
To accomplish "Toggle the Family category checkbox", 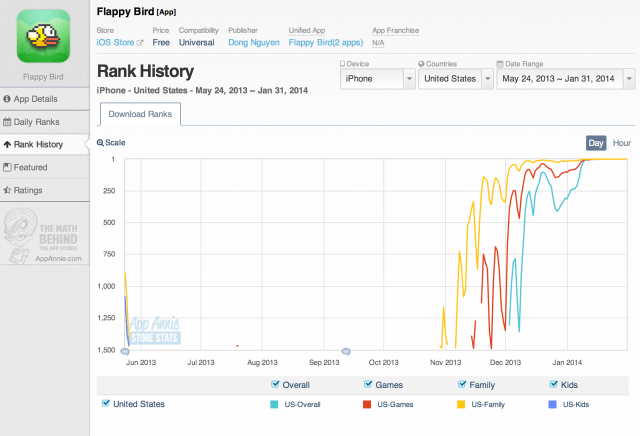I will [462, 384].
